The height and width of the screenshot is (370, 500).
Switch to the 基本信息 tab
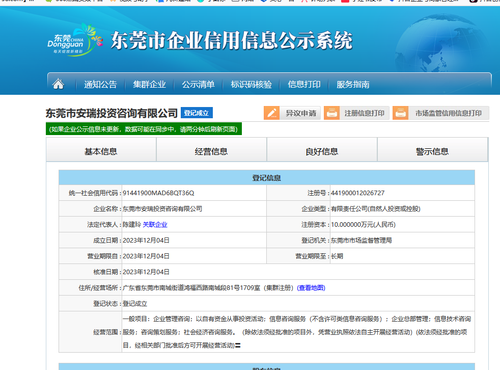click(101, 150)
